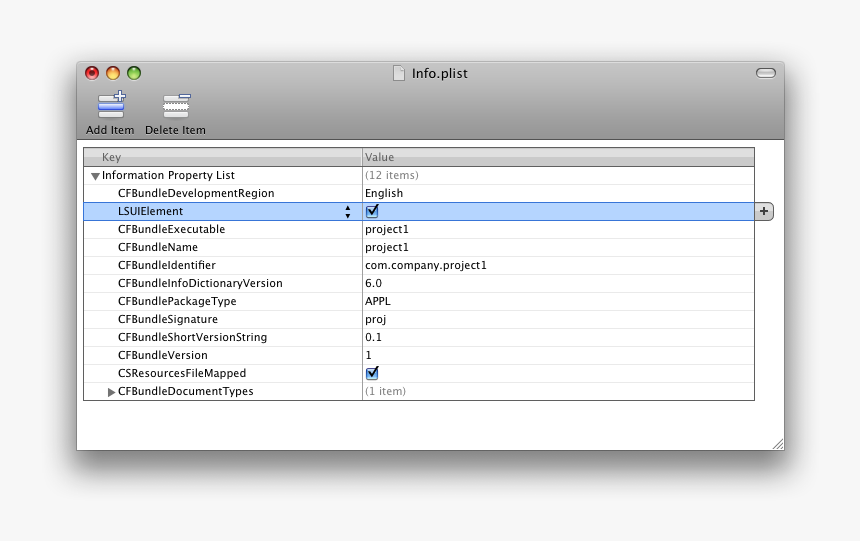Viewport: 860px width, 541px height.
Task: Click the com.company.project1 value
Action: coord(426,266)
